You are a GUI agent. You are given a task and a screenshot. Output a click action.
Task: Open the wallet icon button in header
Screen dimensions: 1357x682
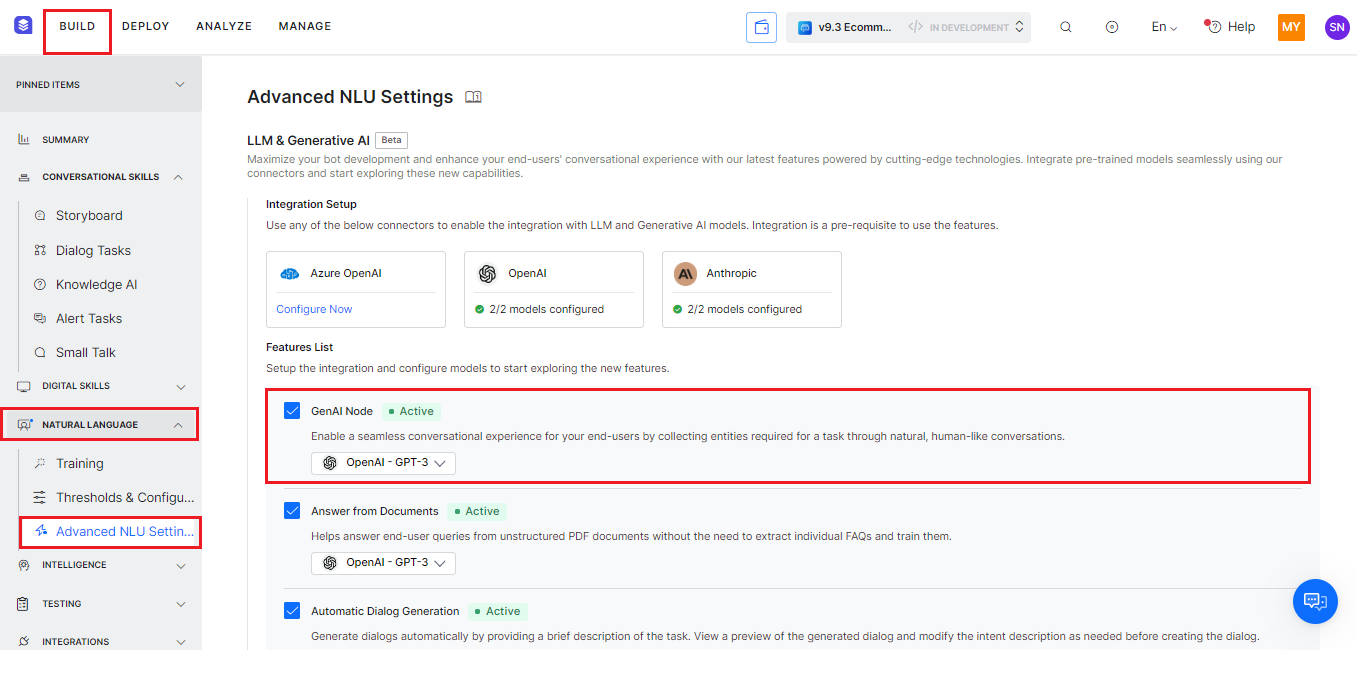(x=761, y=27)
